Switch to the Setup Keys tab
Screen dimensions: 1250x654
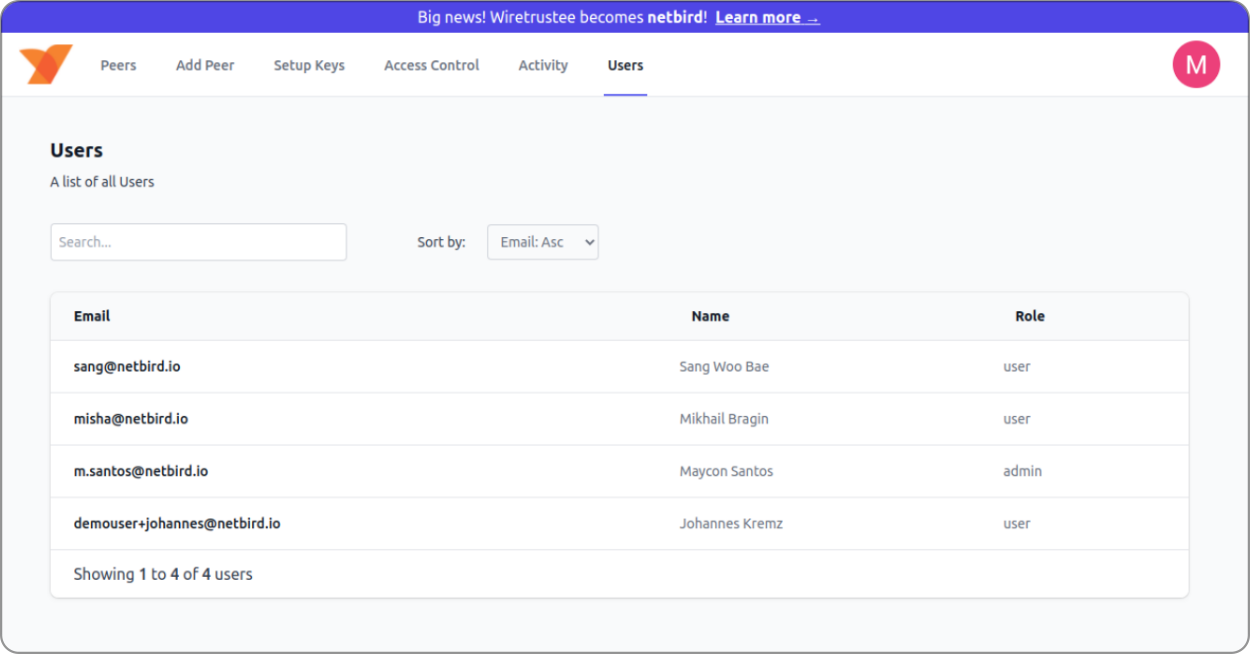point(309,65)
